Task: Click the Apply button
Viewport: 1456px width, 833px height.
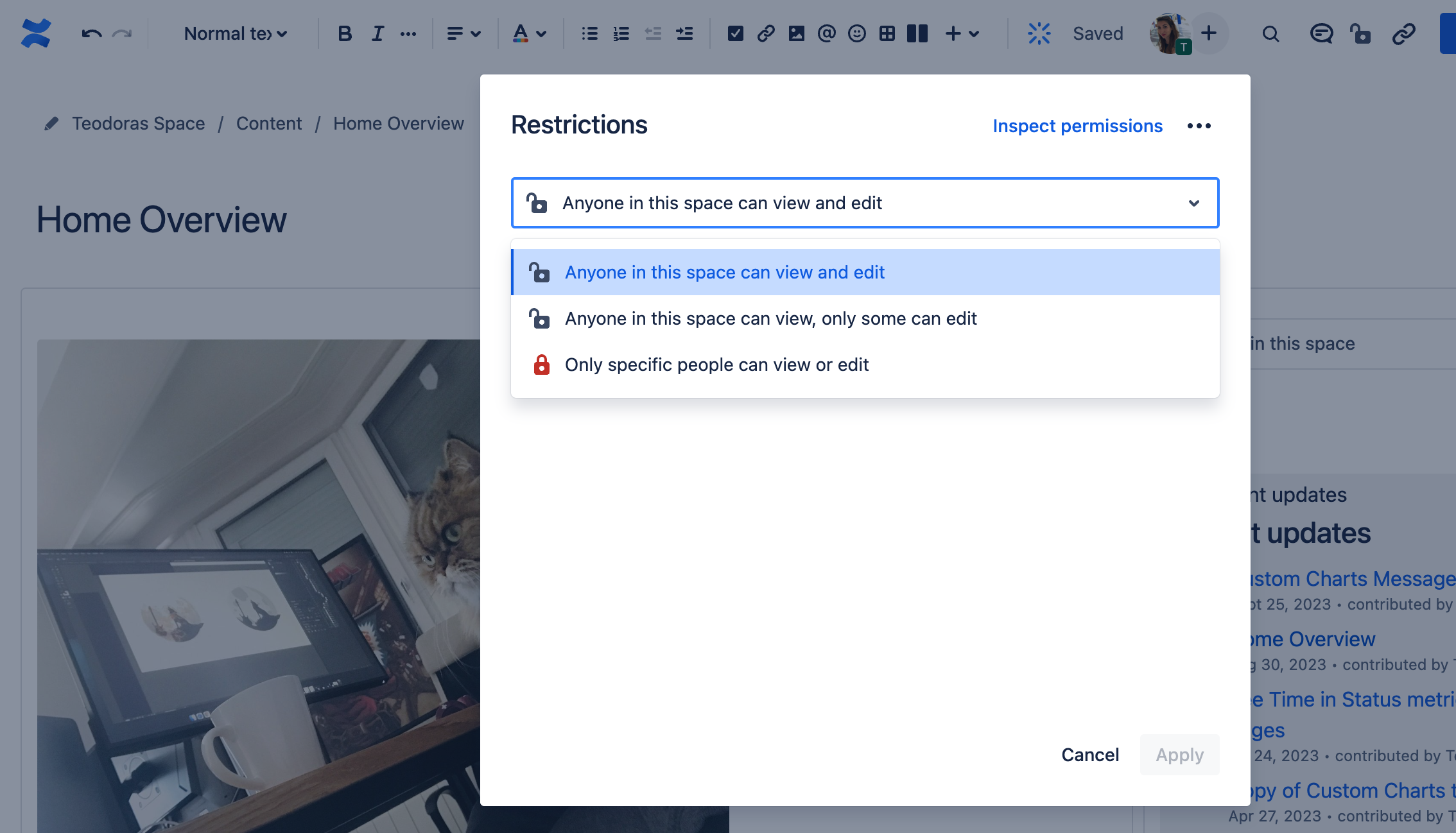Action: [1180, 755]
